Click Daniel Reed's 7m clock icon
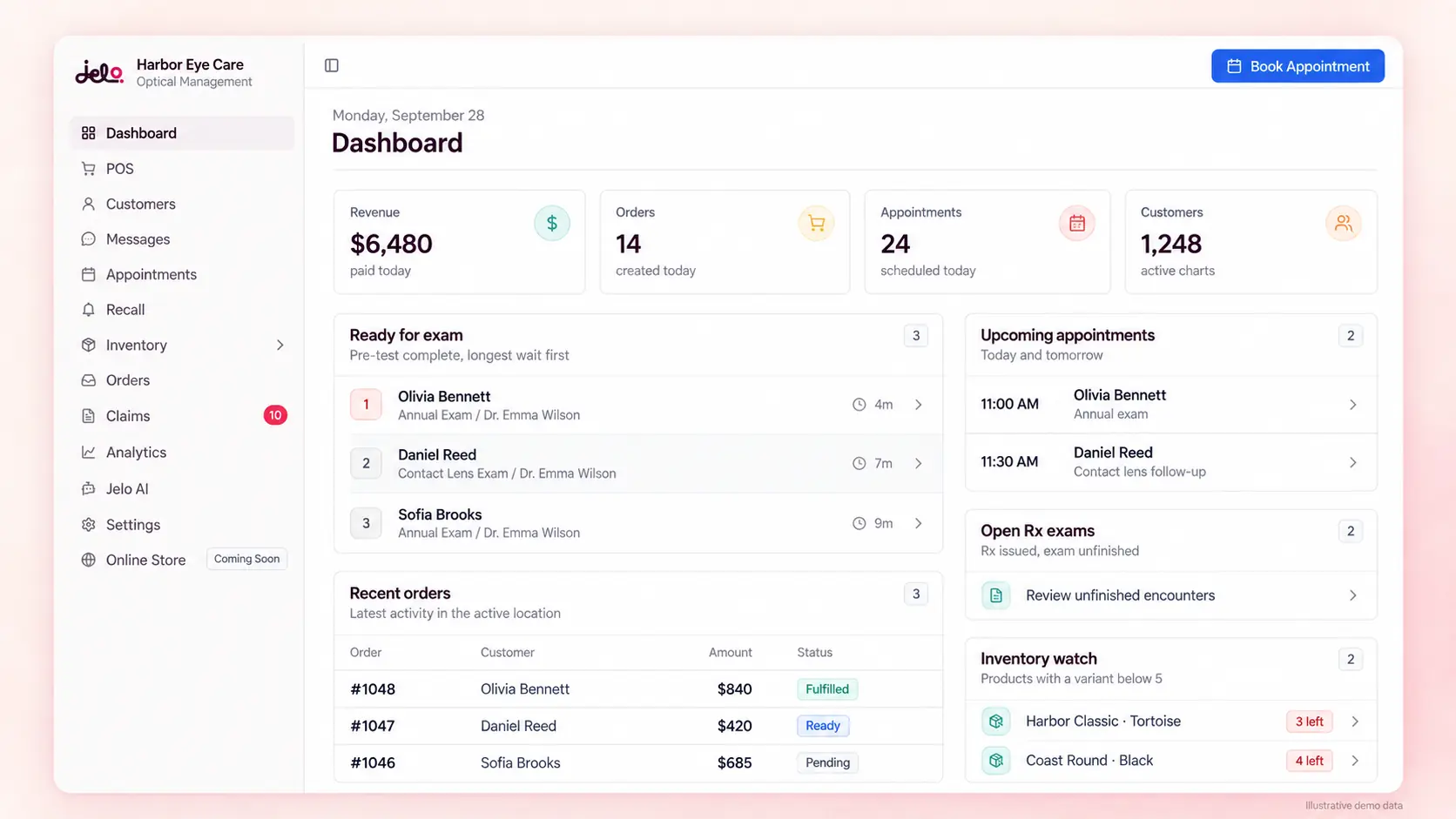This screenshot has height=819, width=1456. click(x=859, y=464)
